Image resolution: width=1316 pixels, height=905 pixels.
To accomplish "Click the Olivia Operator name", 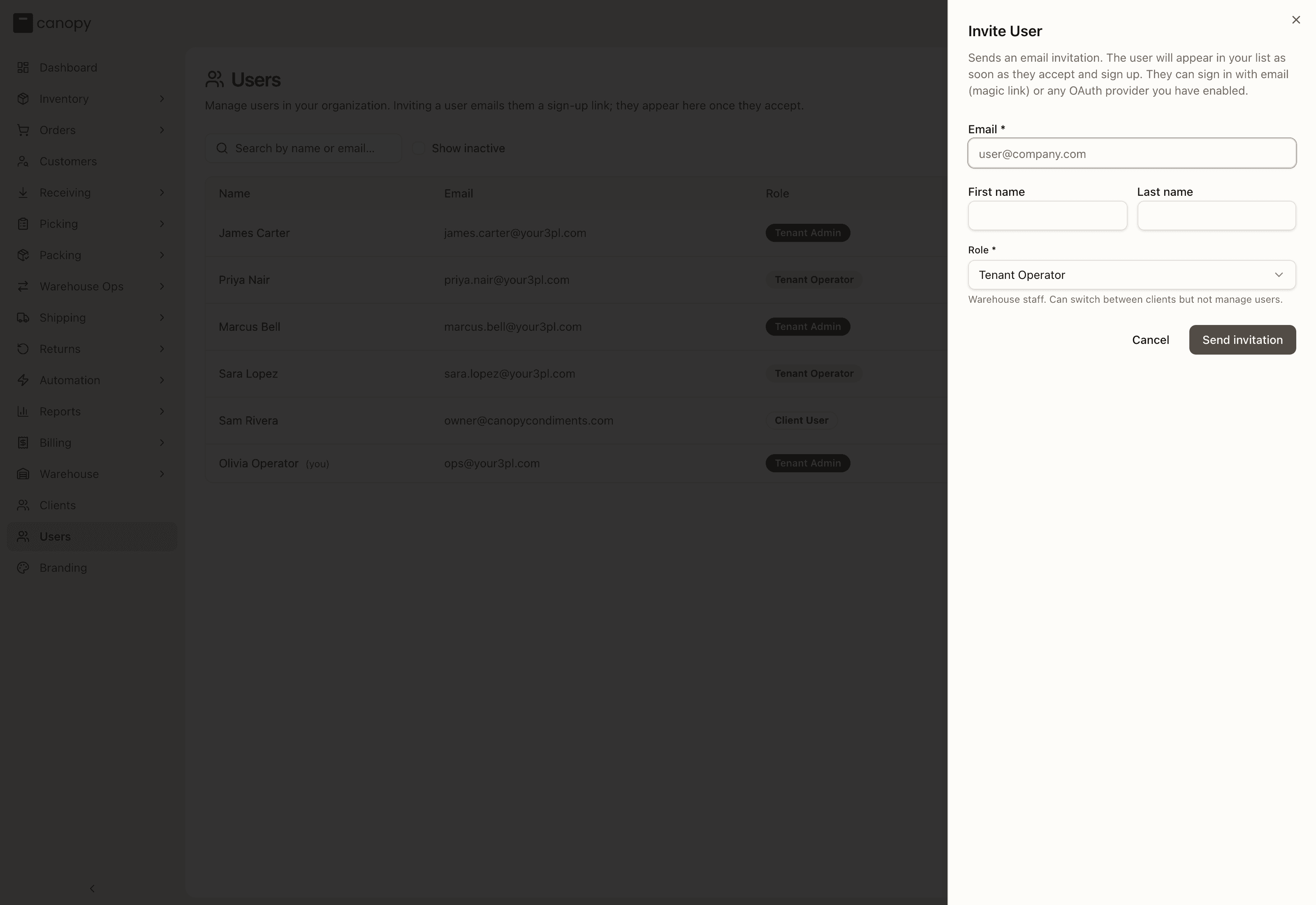I will (x=258, y=463).
